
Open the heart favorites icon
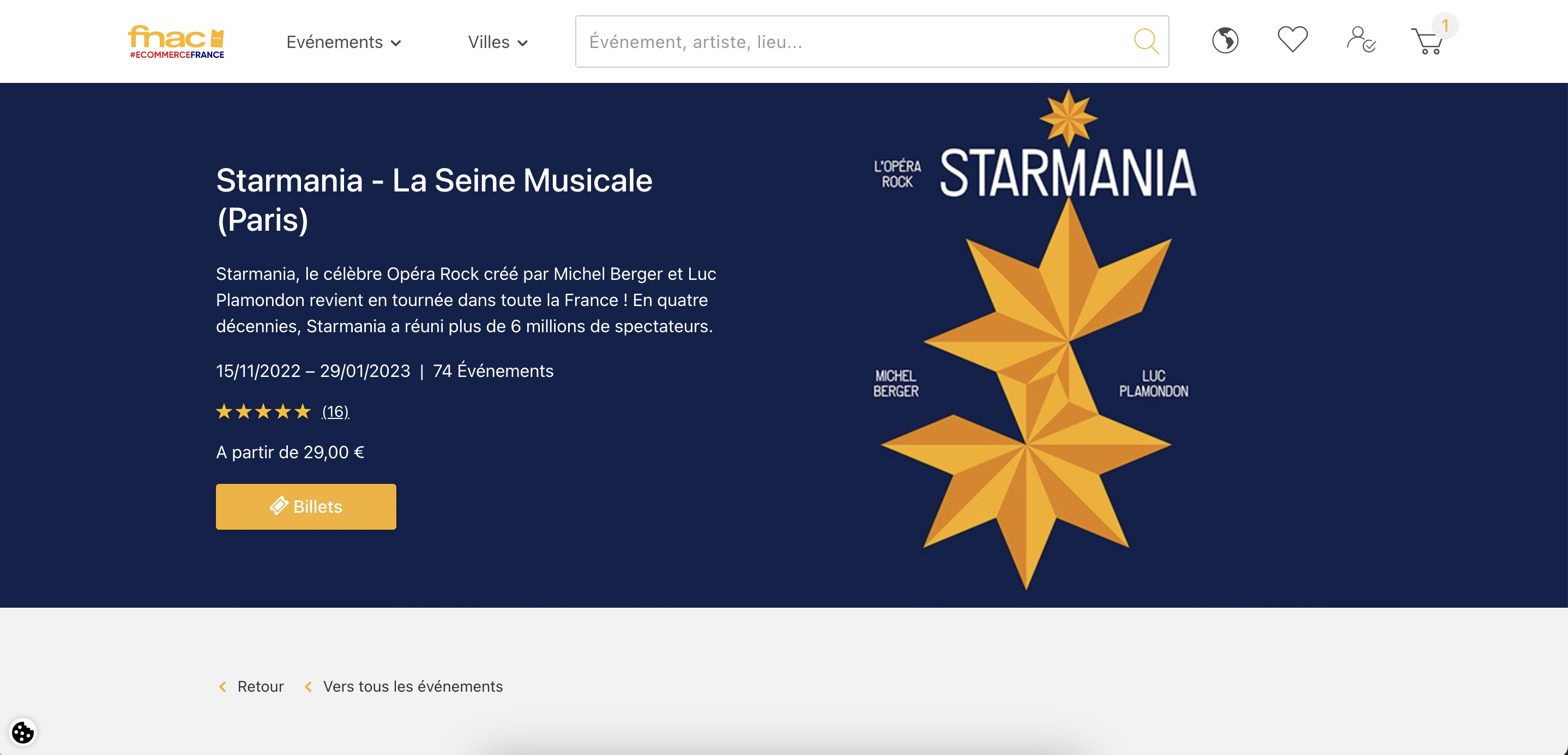[1292, 40]
